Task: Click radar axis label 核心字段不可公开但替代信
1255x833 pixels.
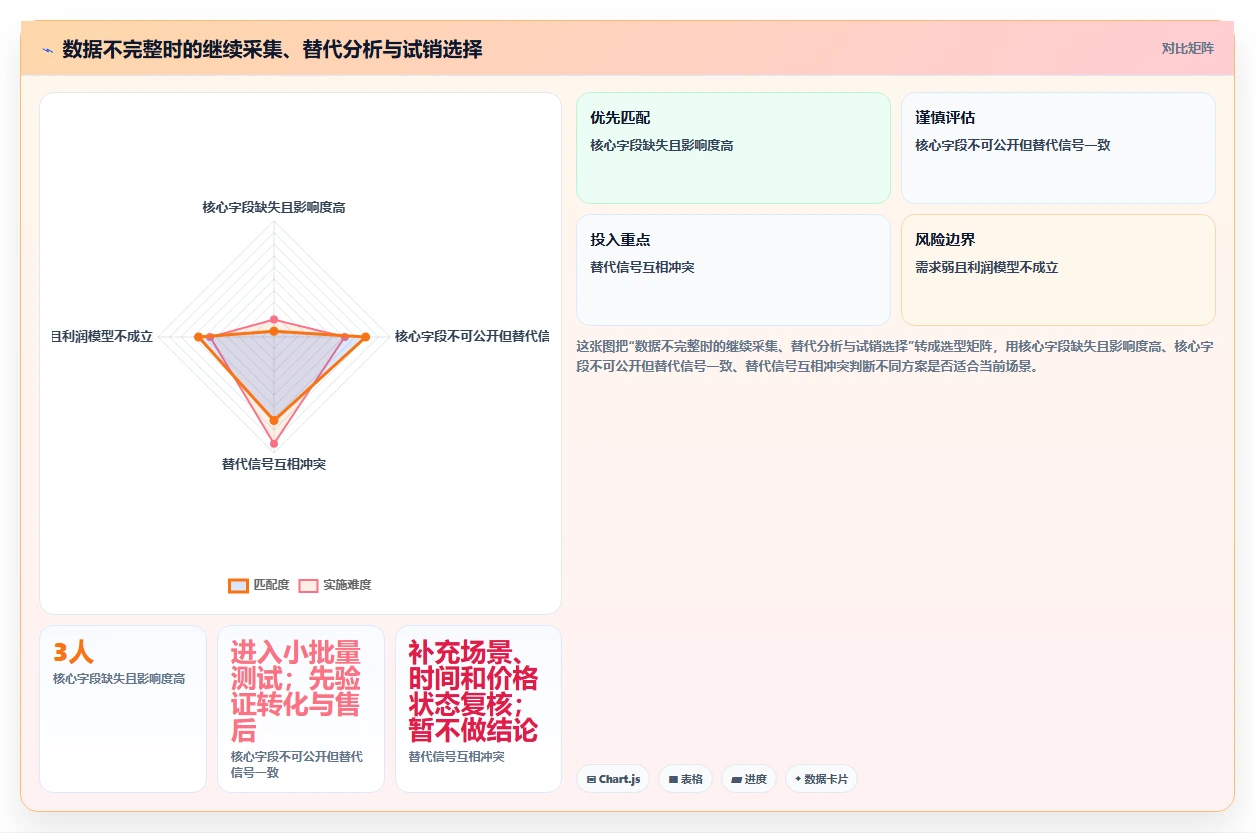Action: coord(471,336)
